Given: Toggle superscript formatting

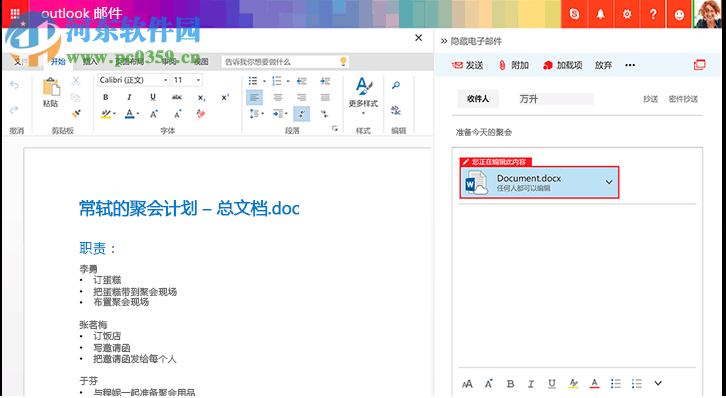Looking at the screenshot, I should pyautogui.click(x=225, y=97).
